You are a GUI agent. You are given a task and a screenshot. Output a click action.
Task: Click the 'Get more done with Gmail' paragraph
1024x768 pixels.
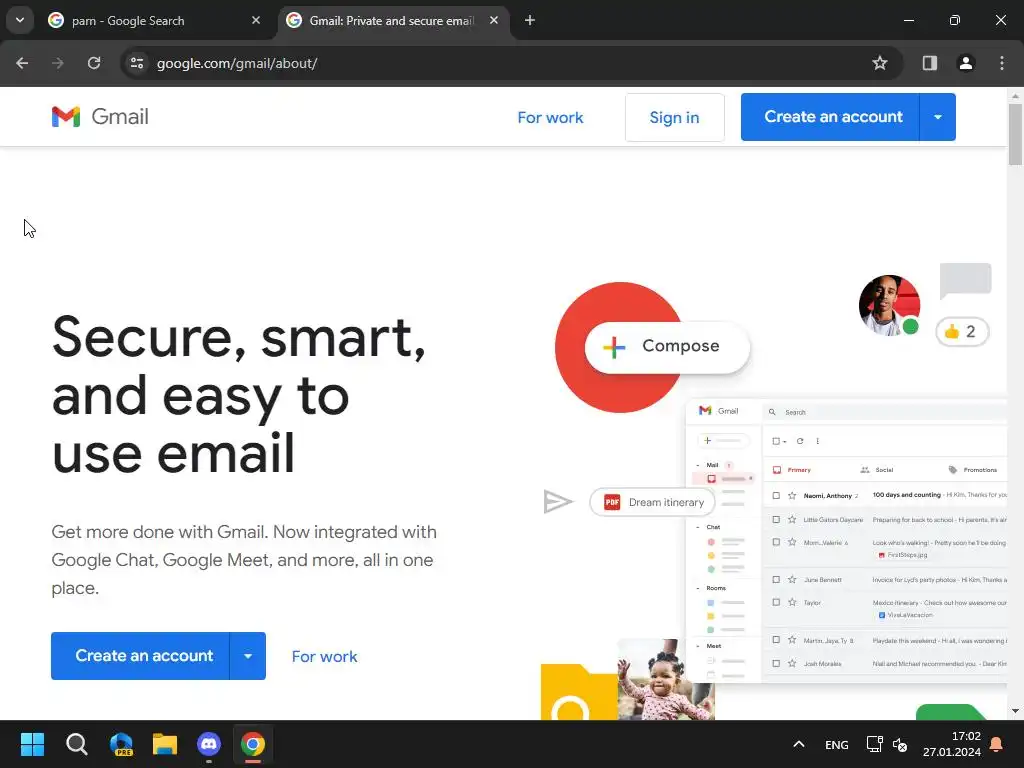[244, 560]
